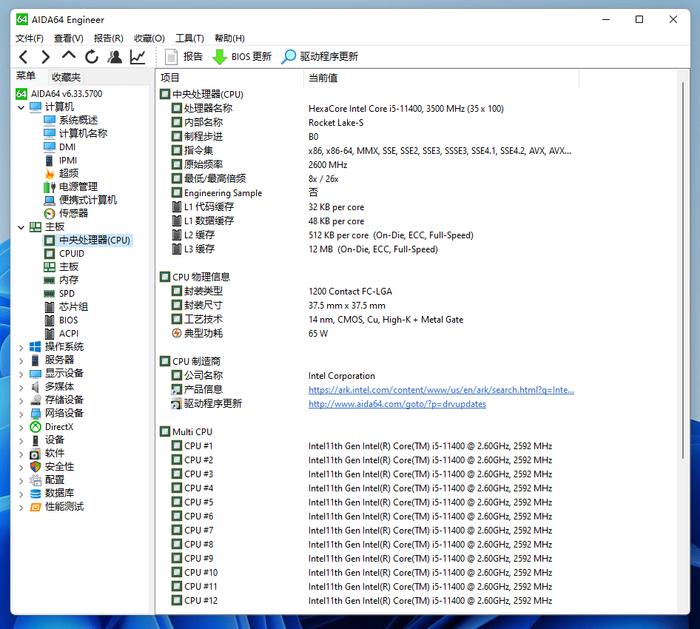Go back with the left arrow toolbar icon

pos(24,57)
